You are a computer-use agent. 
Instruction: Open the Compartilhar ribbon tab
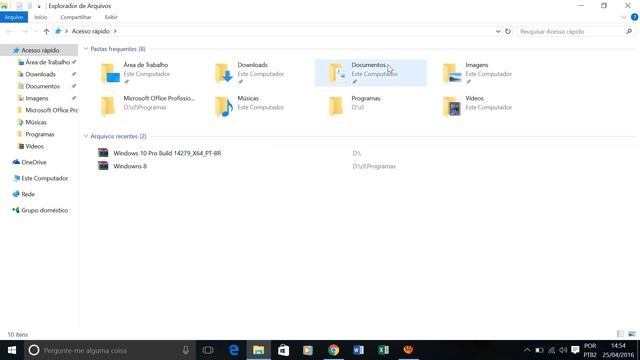[x=76, y=17]
